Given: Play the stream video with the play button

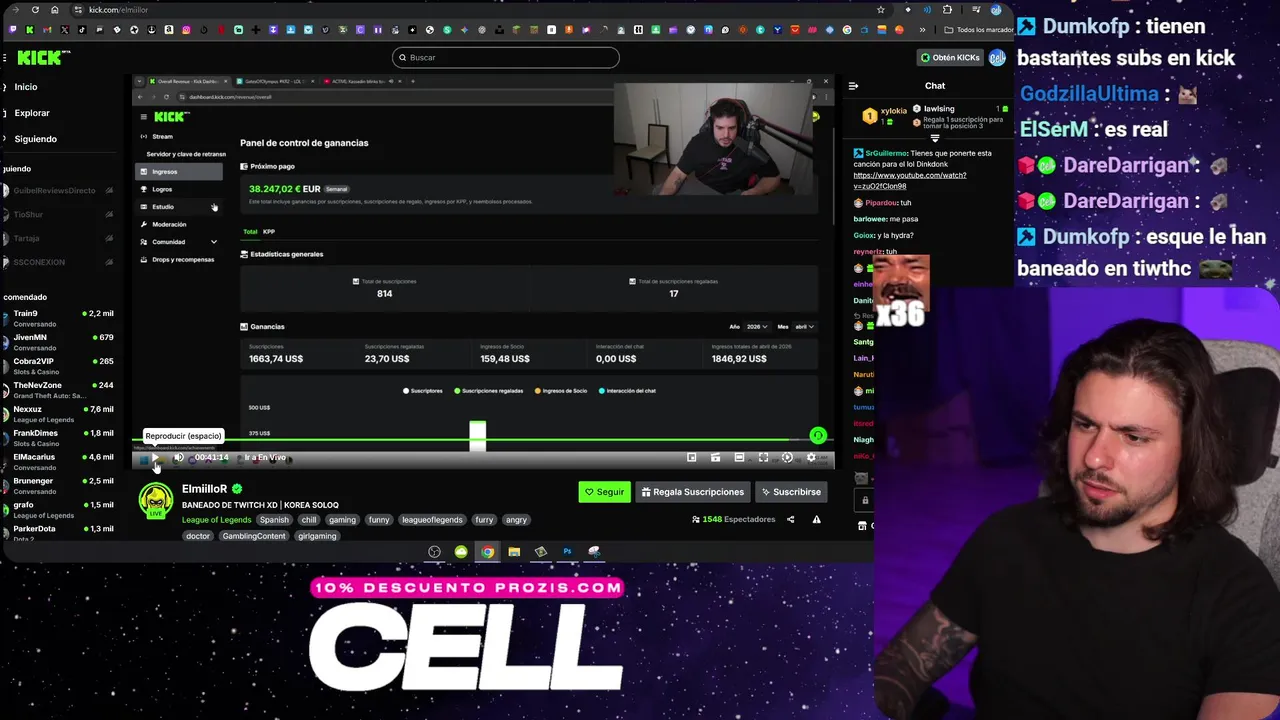Looking at the screenshot, I should (x=155, y=458).
